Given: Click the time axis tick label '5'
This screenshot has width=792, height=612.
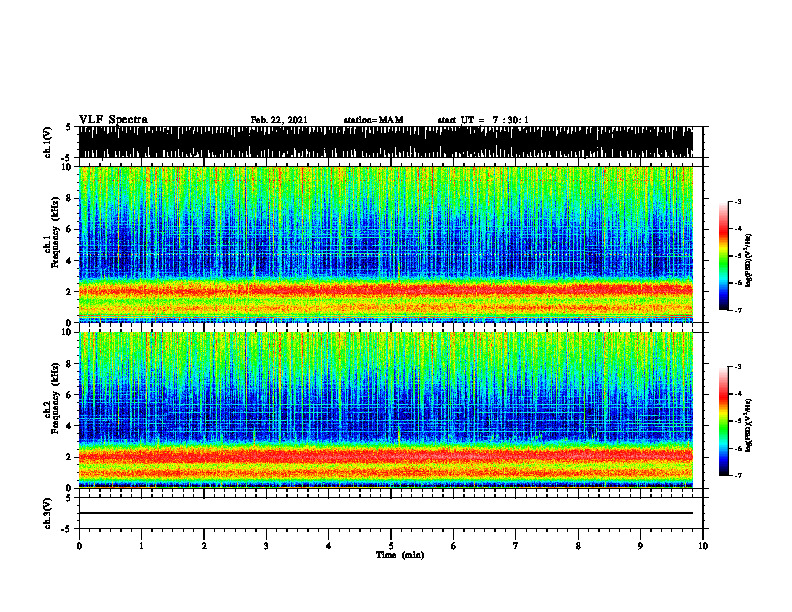Looking at the screenshot, I should click(391, 546).
